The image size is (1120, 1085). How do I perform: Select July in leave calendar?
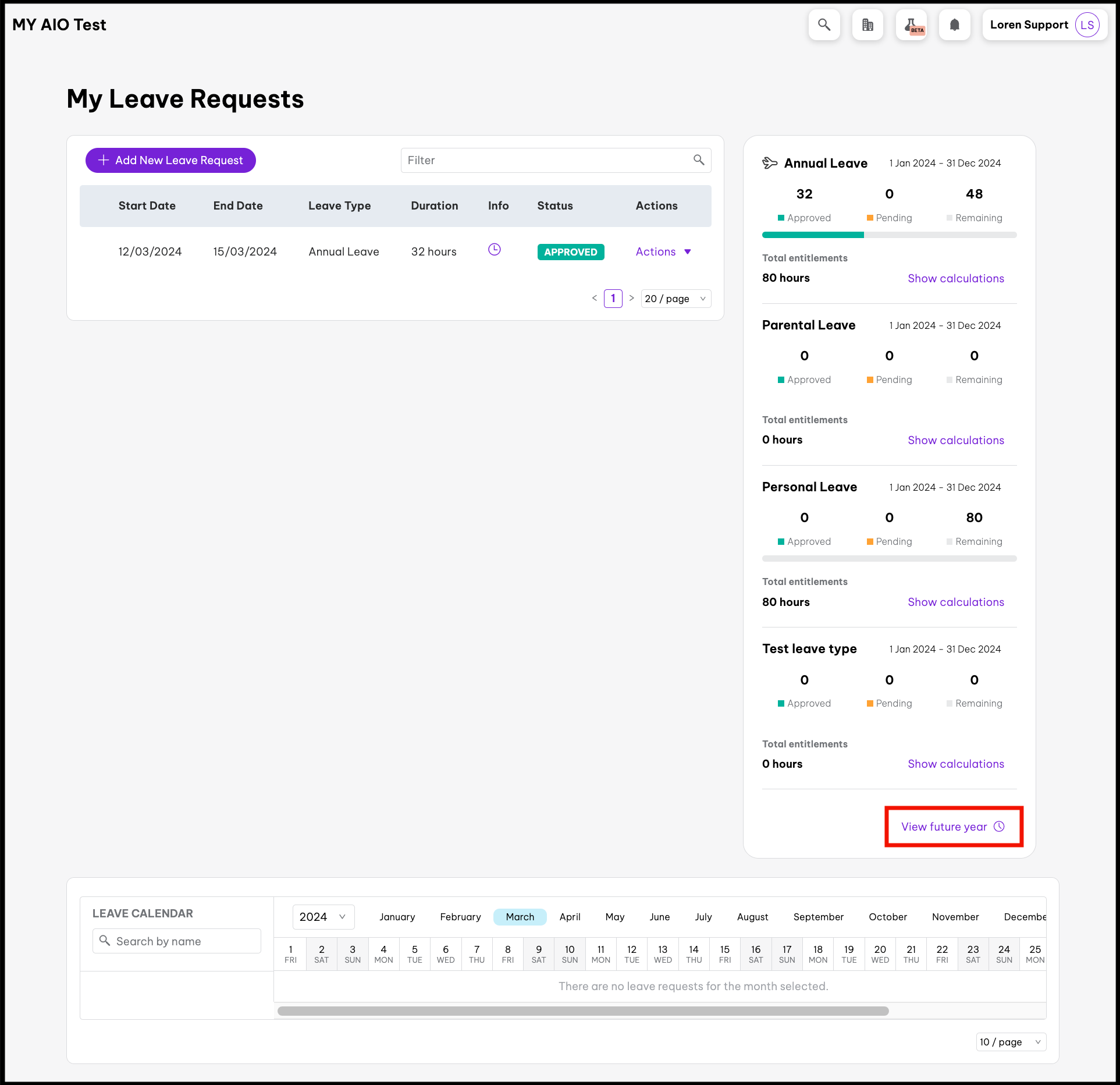[x=703, y=917]
